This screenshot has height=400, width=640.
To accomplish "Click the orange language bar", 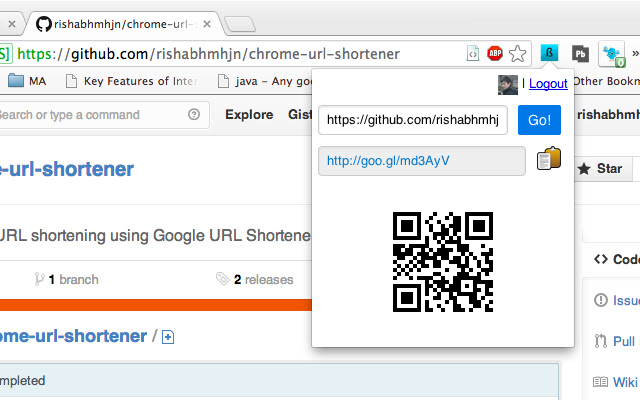I will [156, 305].
